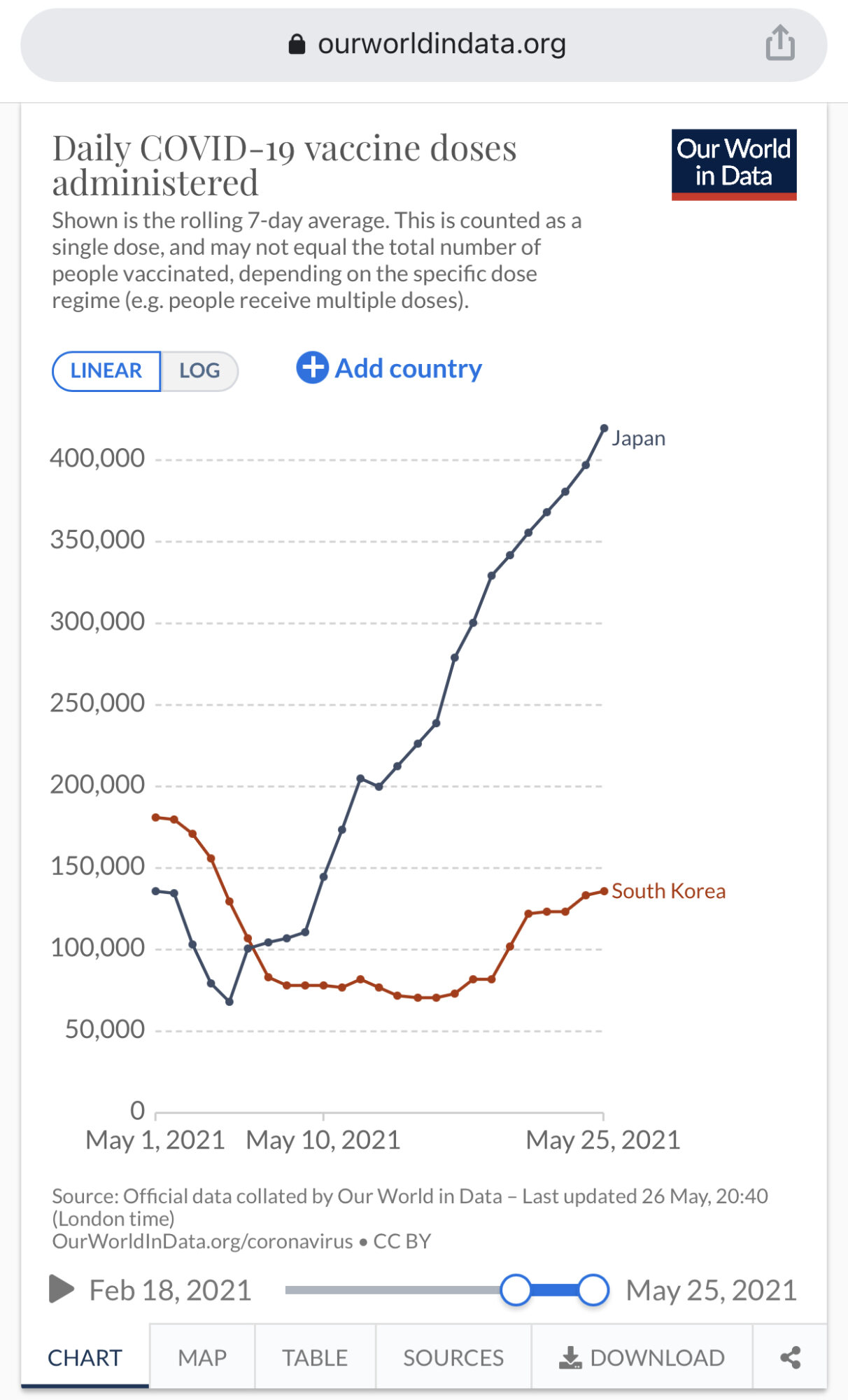Tap the browser share icon
The image size is (848, 1400).
(779, 43)
